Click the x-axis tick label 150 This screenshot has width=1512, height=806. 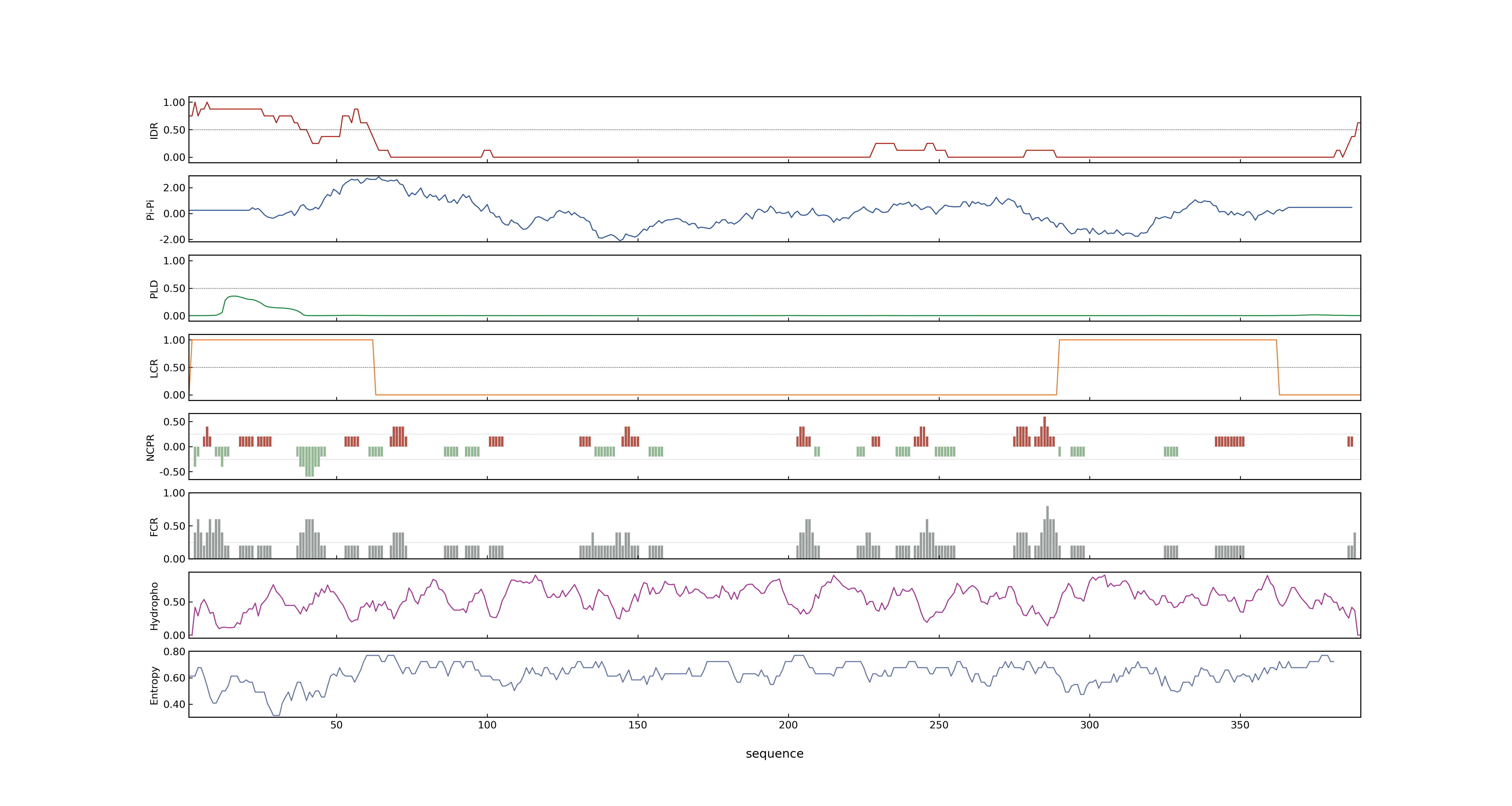(x=637, y=725)
